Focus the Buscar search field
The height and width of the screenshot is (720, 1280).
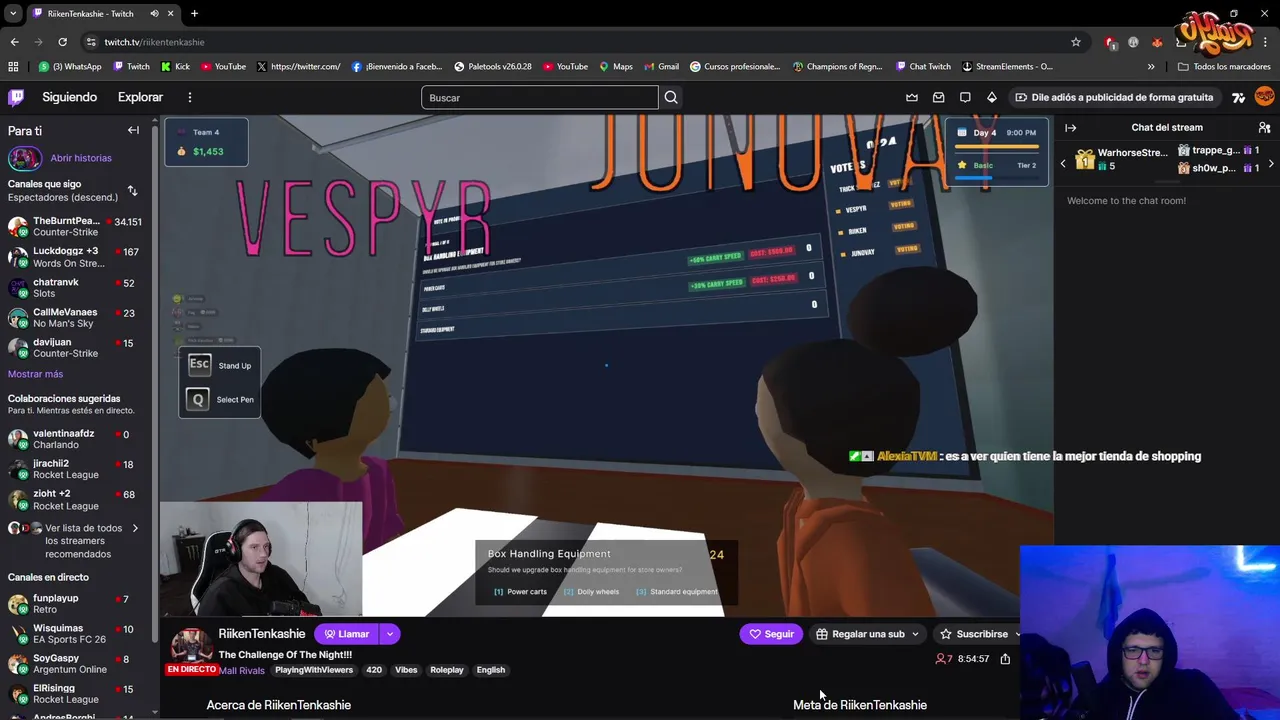[540, 97]
